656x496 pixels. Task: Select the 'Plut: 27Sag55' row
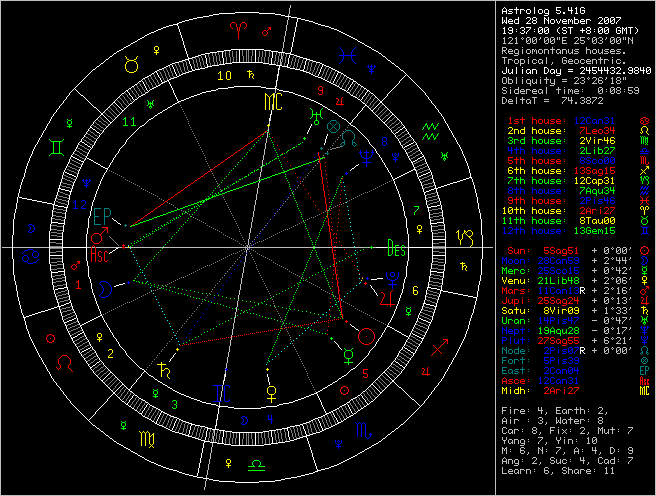pos(576,341)
